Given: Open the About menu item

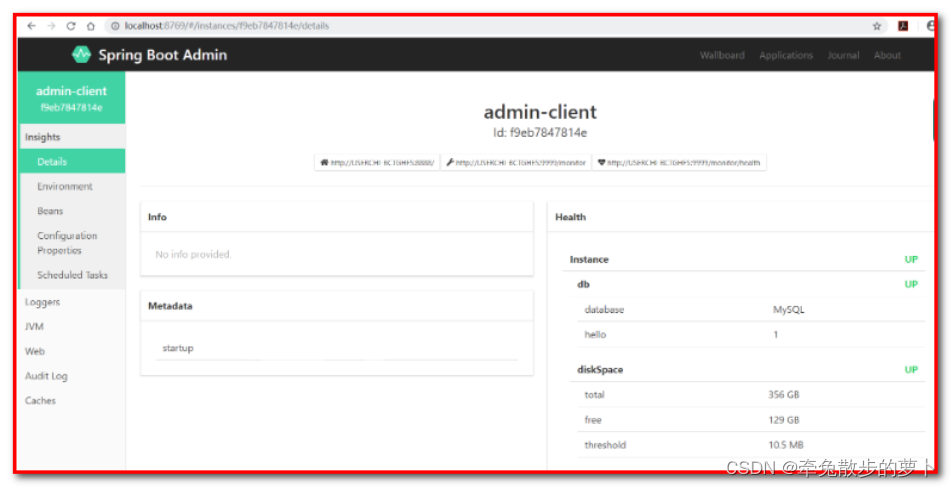Looking at the screenshot, I should (x=887, y=55).
